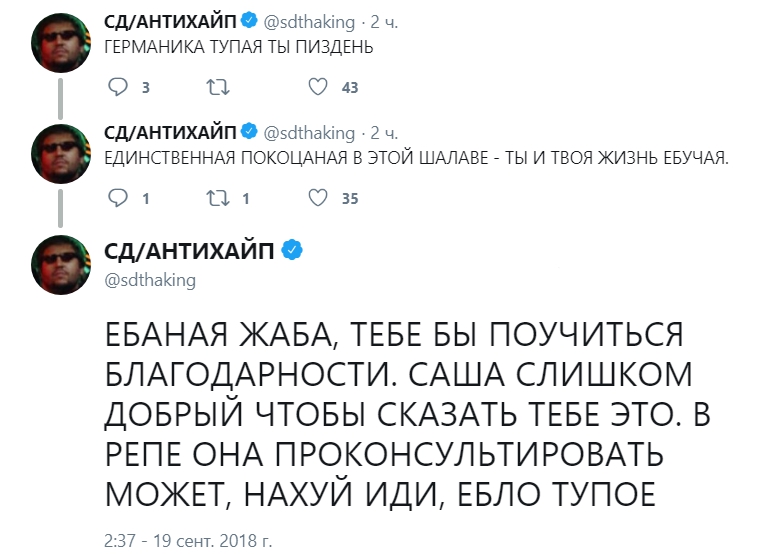Click @sdthaking handle under main tweet name
The width and height of the screenshot is (760, 554).
tap(150, 280)
